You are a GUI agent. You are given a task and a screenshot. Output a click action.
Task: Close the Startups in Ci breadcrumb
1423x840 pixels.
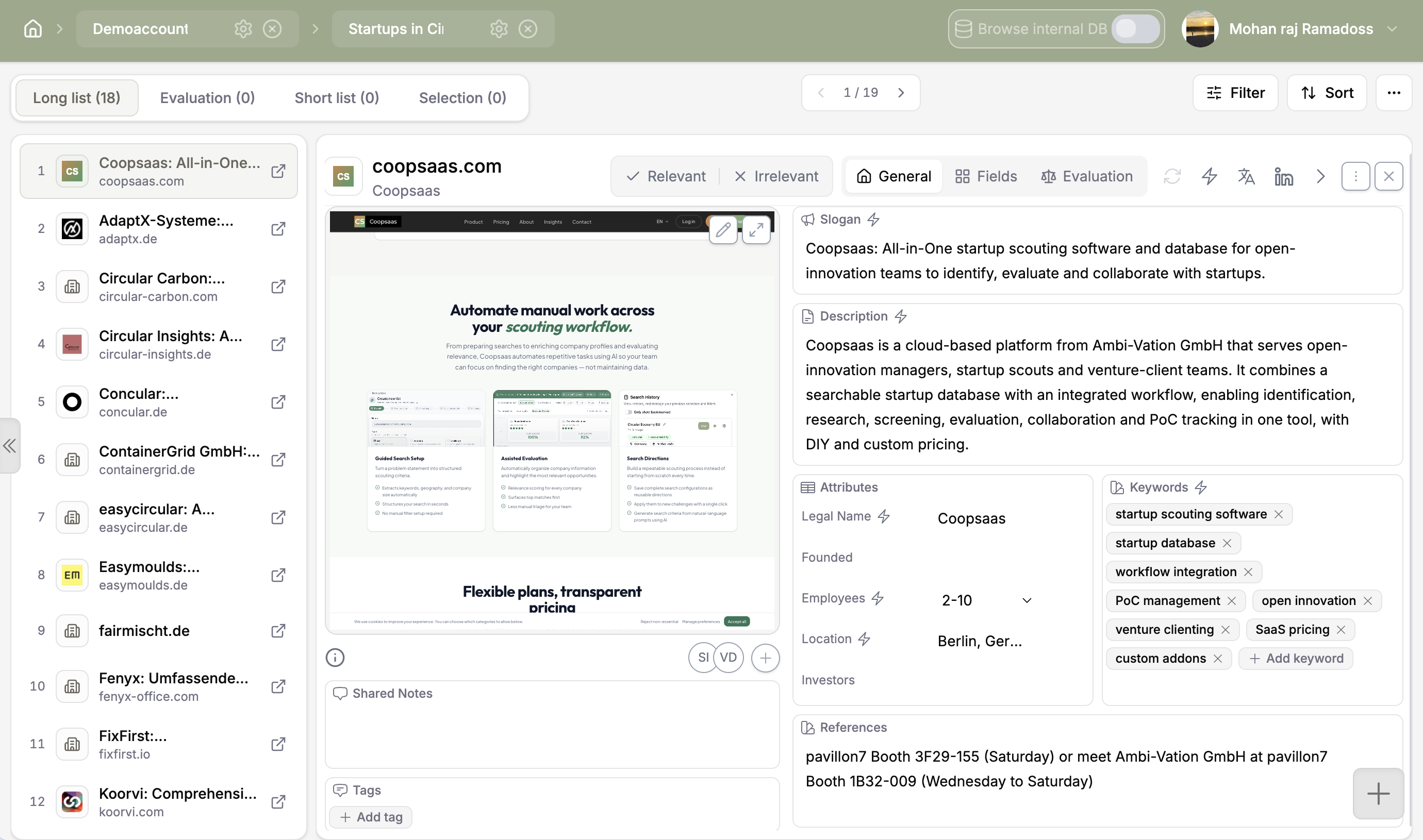click(528, 29)
